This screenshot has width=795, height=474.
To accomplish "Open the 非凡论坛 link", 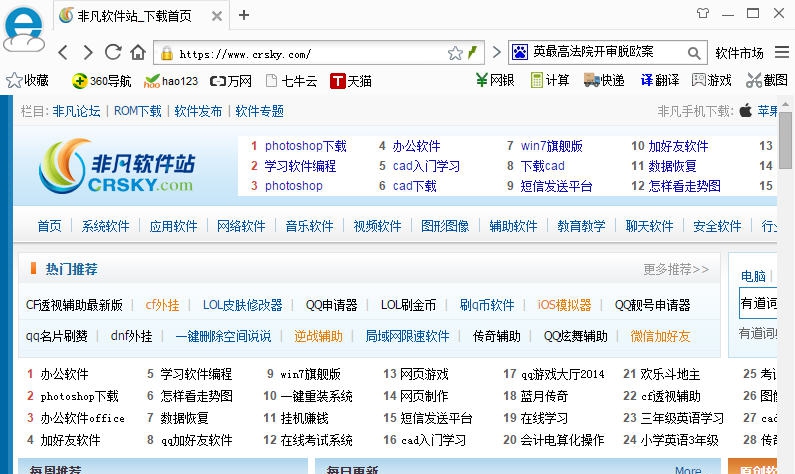I will coord(77,111).
